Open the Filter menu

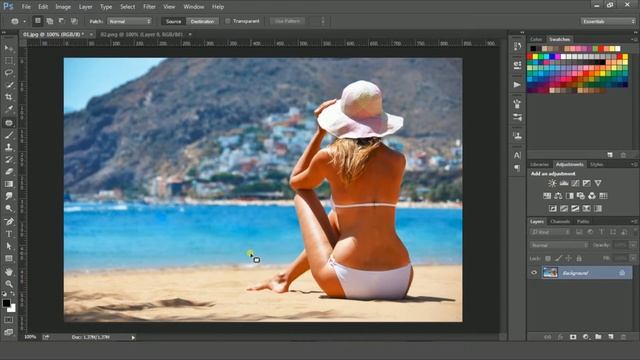click(x=149, y=7)
